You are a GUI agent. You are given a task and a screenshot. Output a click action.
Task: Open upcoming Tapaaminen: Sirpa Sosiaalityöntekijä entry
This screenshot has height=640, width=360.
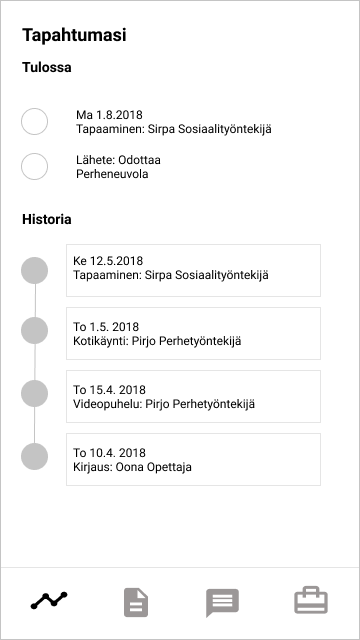(x=174, y=122)
